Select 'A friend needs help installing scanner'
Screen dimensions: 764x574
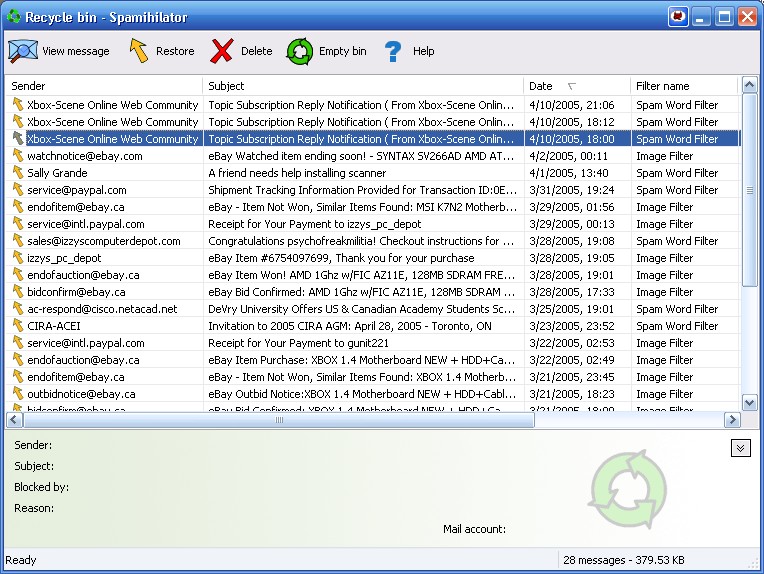pos(297,173)
